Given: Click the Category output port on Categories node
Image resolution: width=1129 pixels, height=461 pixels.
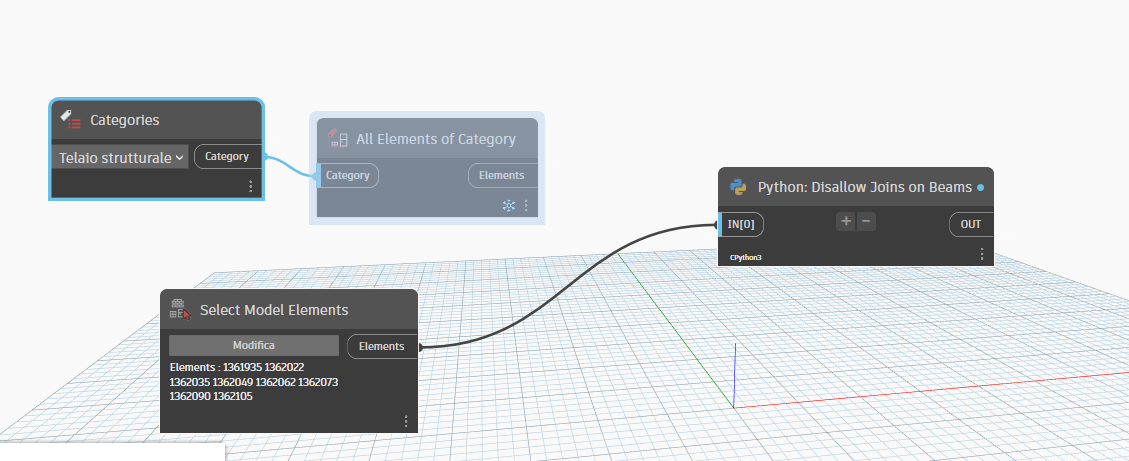Looking at the screenshot, I should pos(227,156).
